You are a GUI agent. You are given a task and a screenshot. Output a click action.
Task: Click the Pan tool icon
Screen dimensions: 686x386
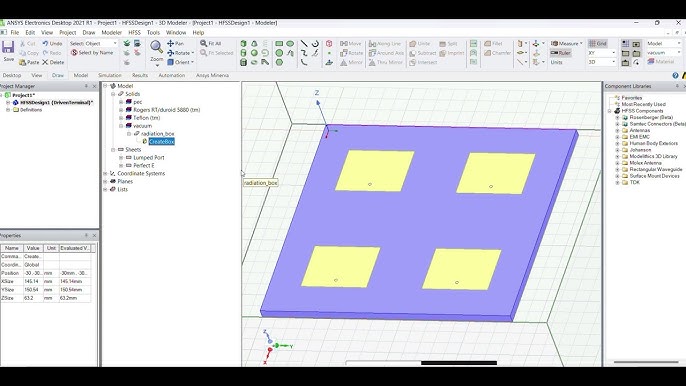point(171,43)
